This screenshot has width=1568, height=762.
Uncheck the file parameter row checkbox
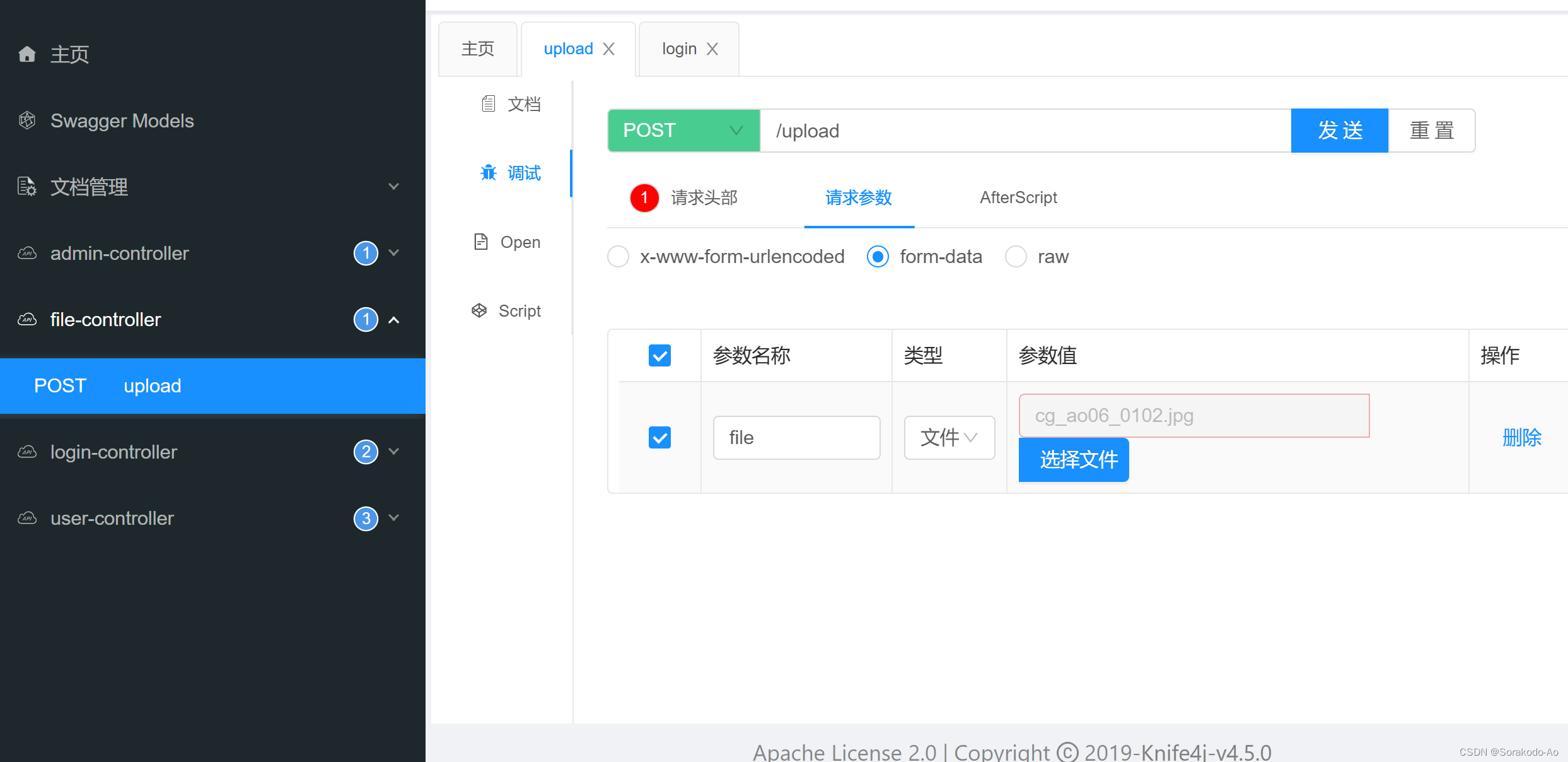click(x=659, y=437)
